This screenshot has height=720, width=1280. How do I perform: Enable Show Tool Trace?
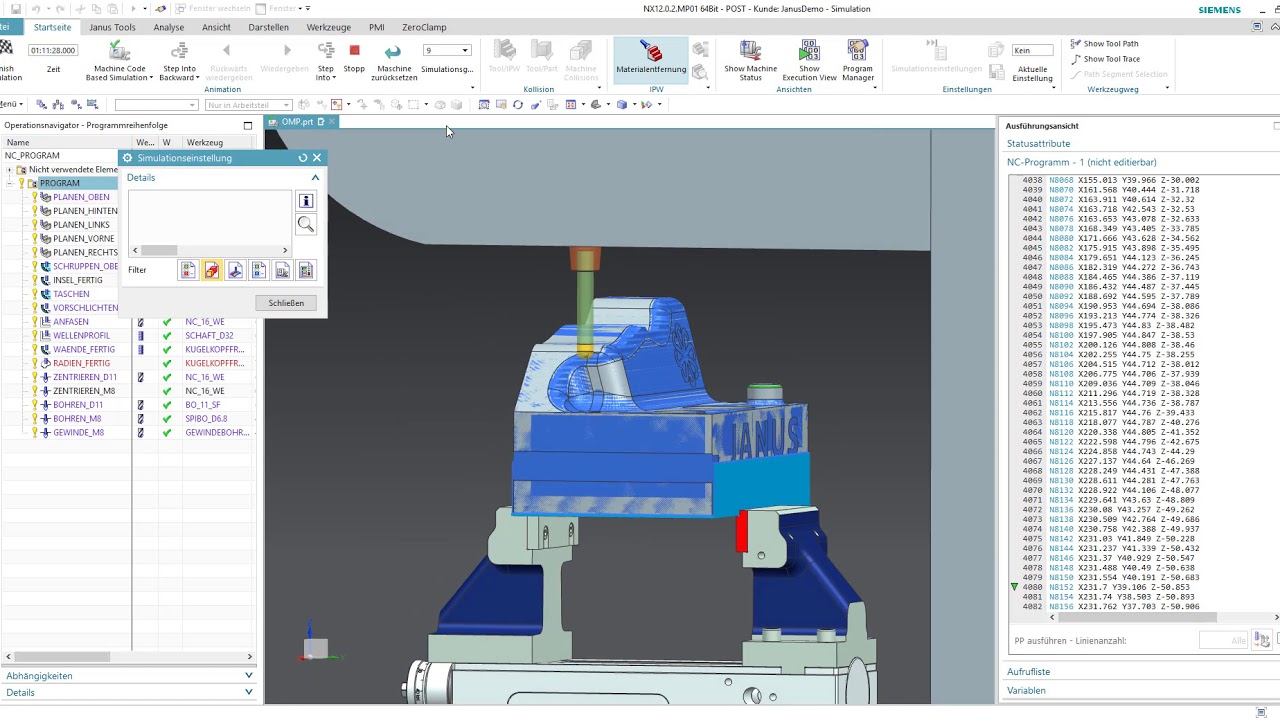click(x=1105, y=59)
